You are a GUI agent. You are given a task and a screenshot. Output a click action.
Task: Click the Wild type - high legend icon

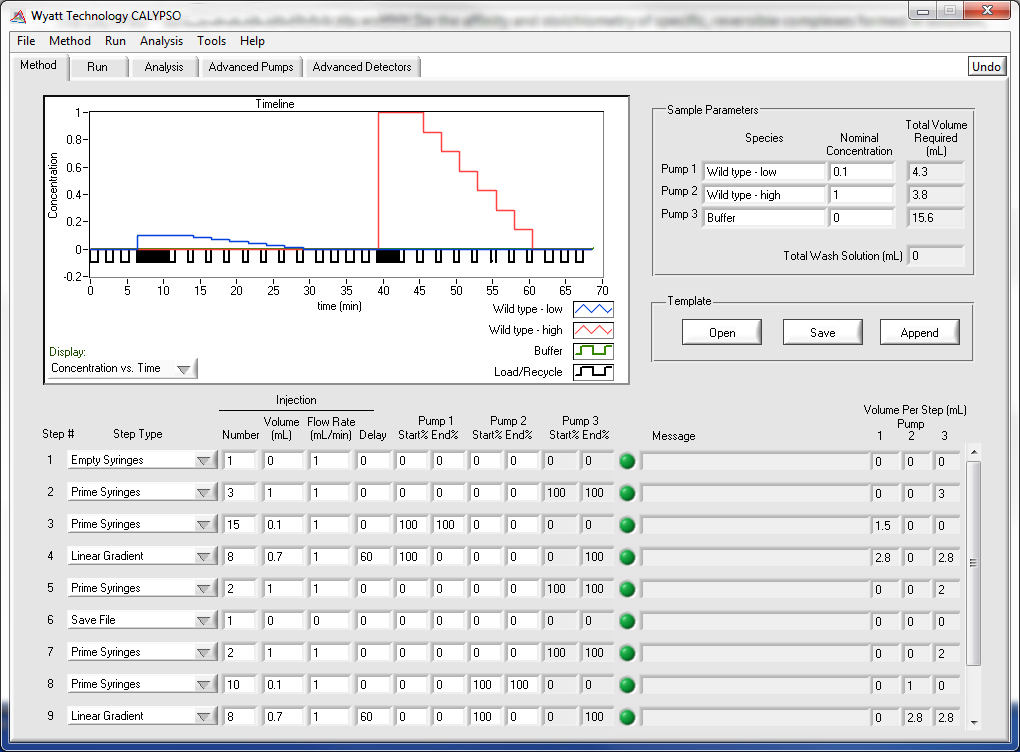point(593,331)
